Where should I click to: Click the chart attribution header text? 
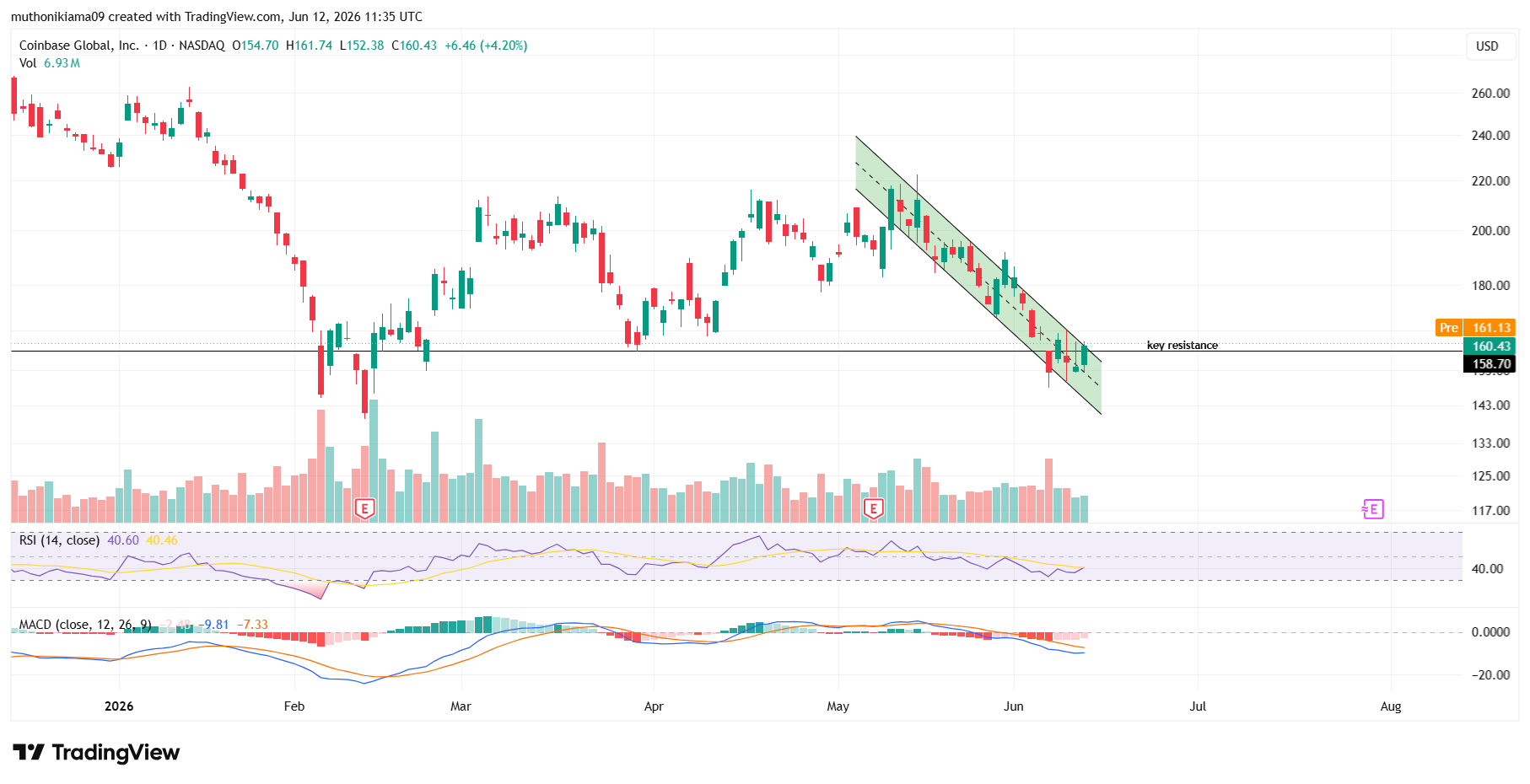[217, 16]
